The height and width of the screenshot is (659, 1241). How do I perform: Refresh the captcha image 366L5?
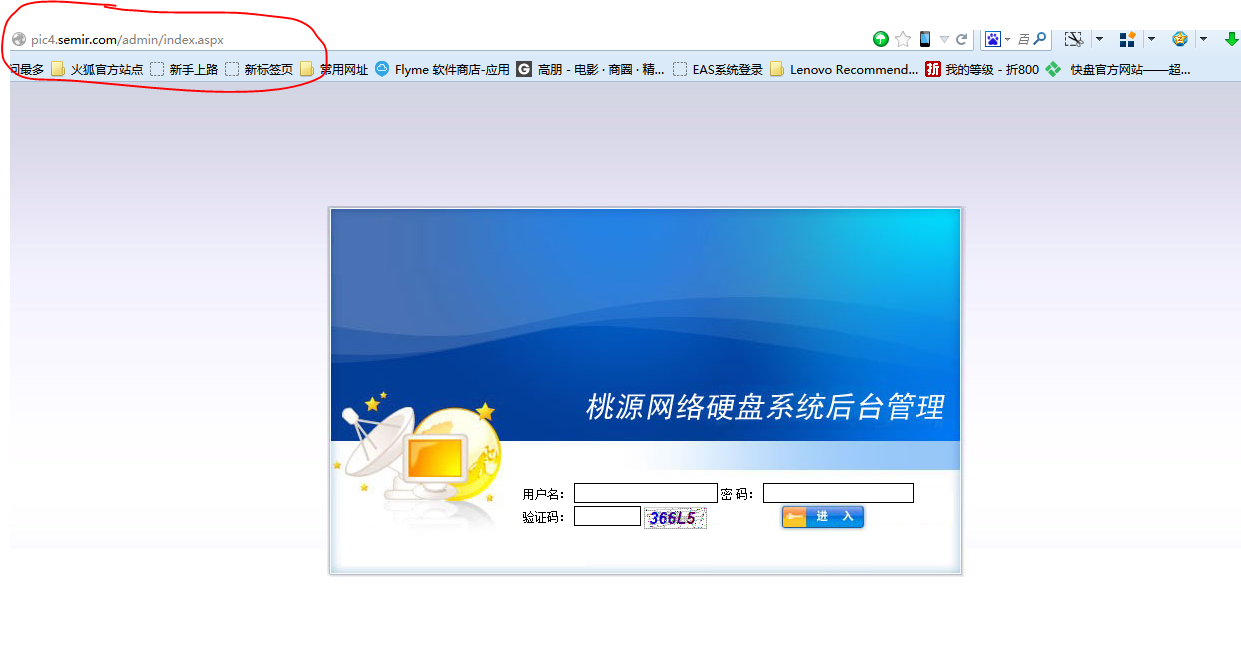pyautogui.click(x=675, y=518)
